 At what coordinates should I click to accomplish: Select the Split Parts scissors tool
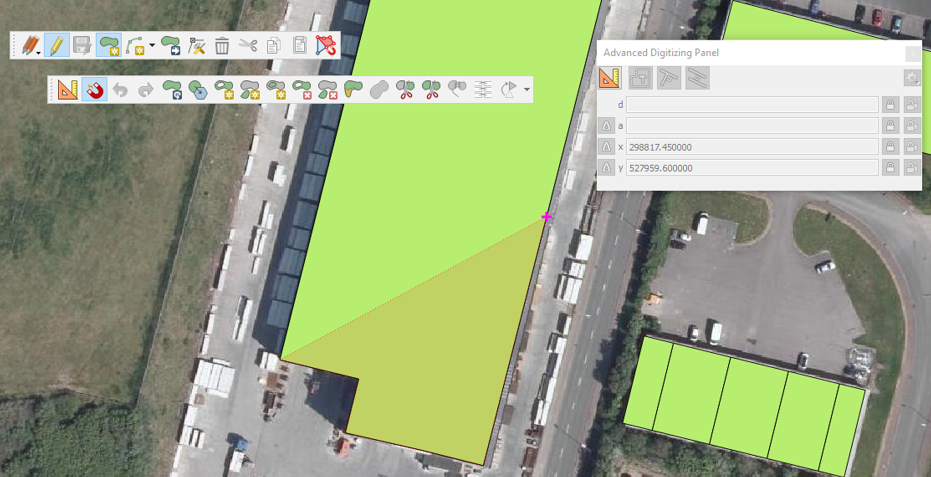tap(431, 90)
